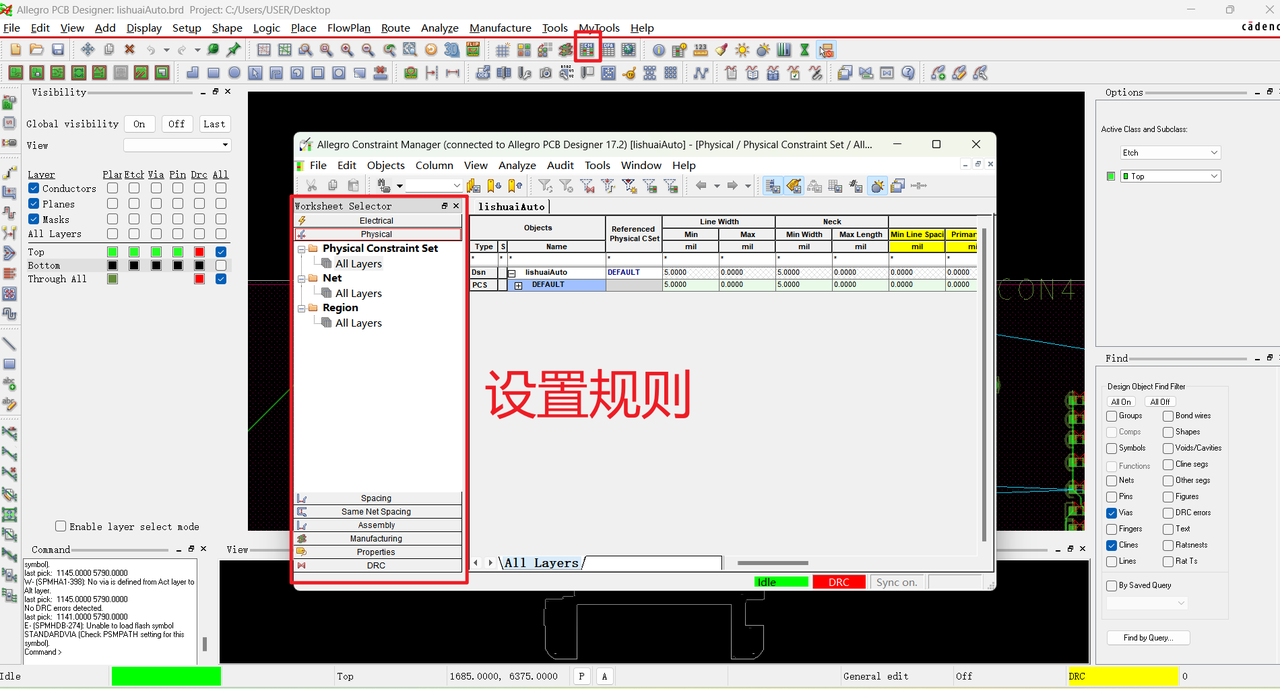1280x689 pixels.
Task: Click the 3D viewer icon
Action: click(452, 49)
